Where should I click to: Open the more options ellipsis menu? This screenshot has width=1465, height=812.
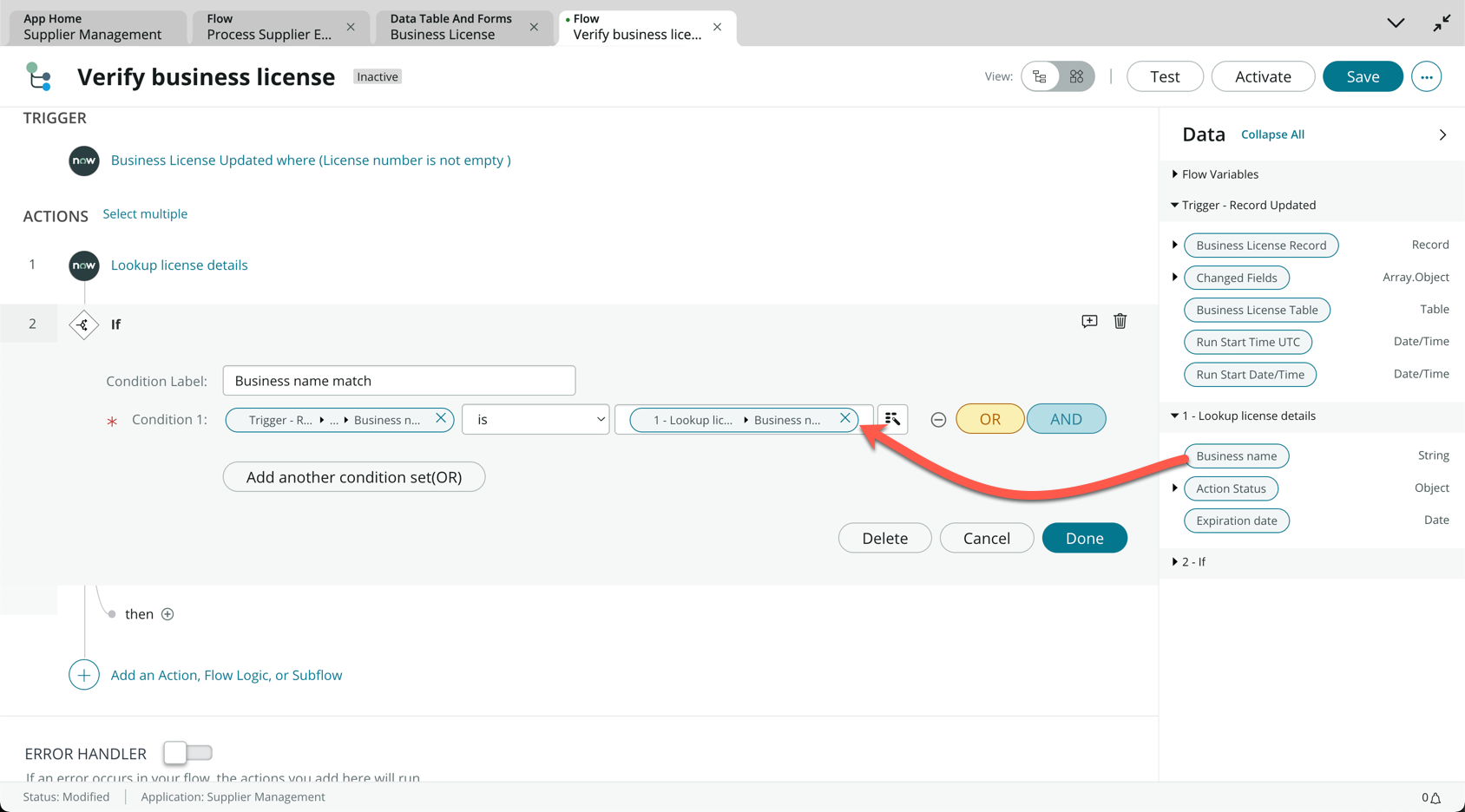coord(1426,76)
